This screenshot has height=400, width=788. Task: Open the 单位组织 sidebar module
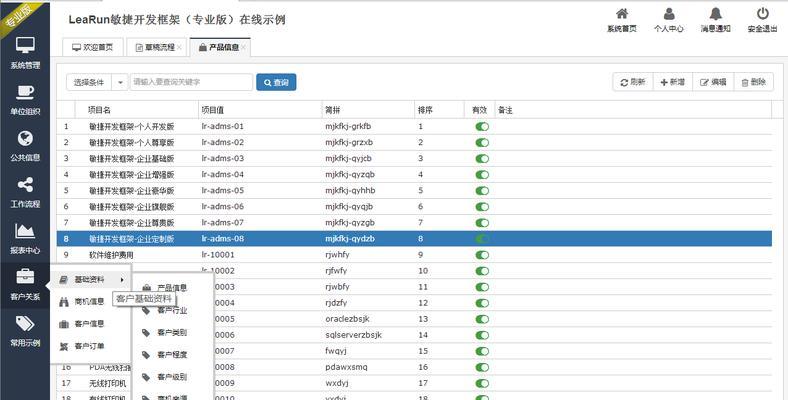(25, 99)
